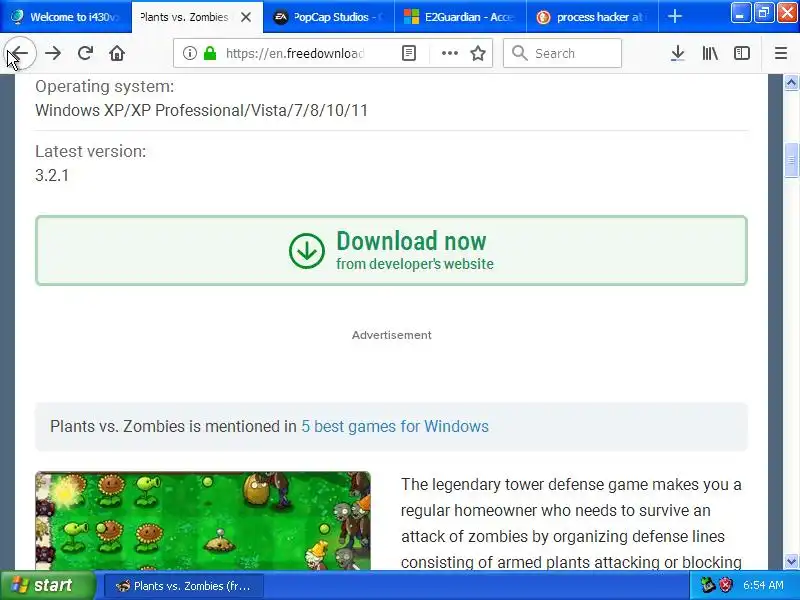This screenshot has width=800, height=600.
Task: Go forward to the next page
Action: pyautogui.click(x=53, y=53)
